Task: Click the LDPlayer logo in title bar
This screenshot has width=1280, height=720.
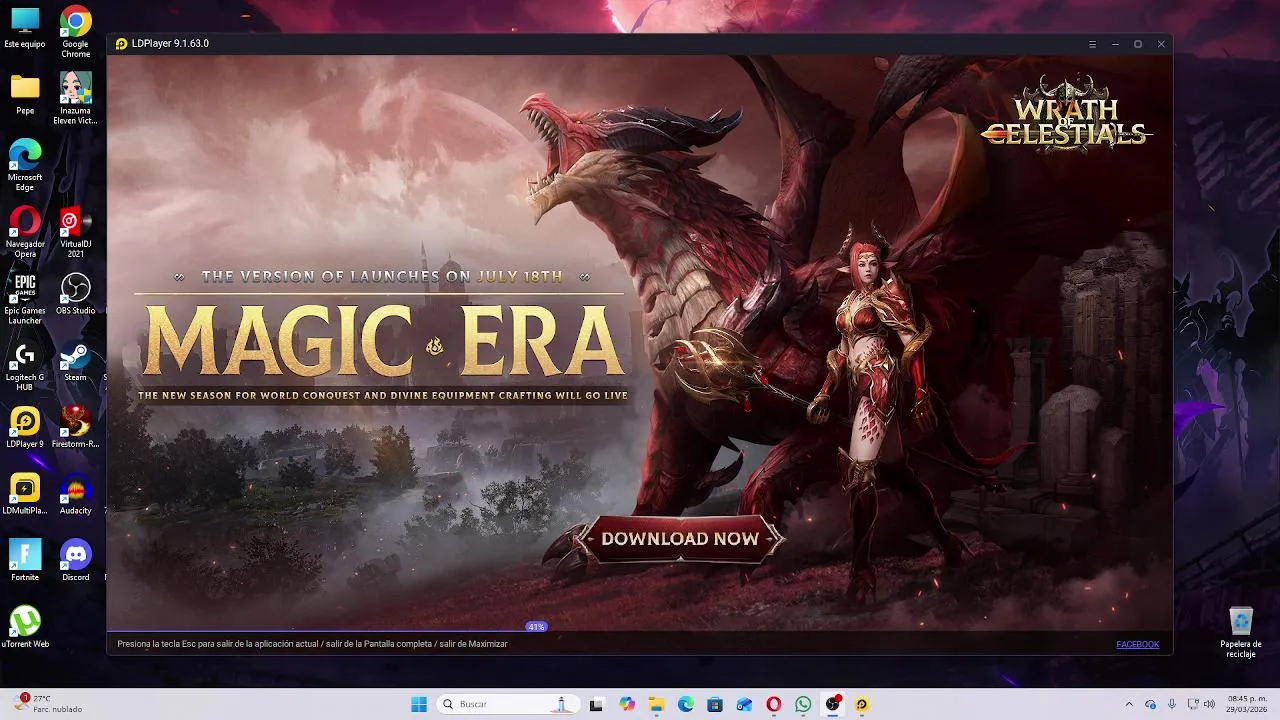Action: 122,44
